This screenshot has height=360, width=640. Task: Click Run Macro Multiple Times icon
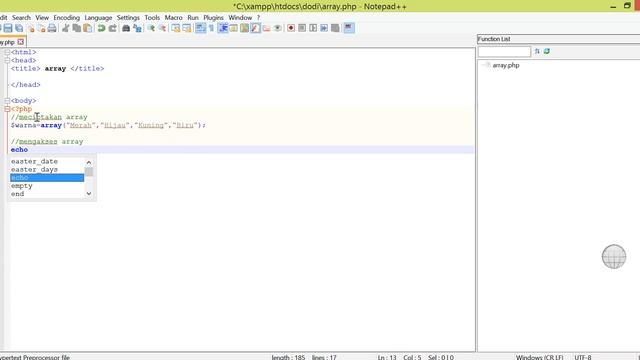(324, 28)
